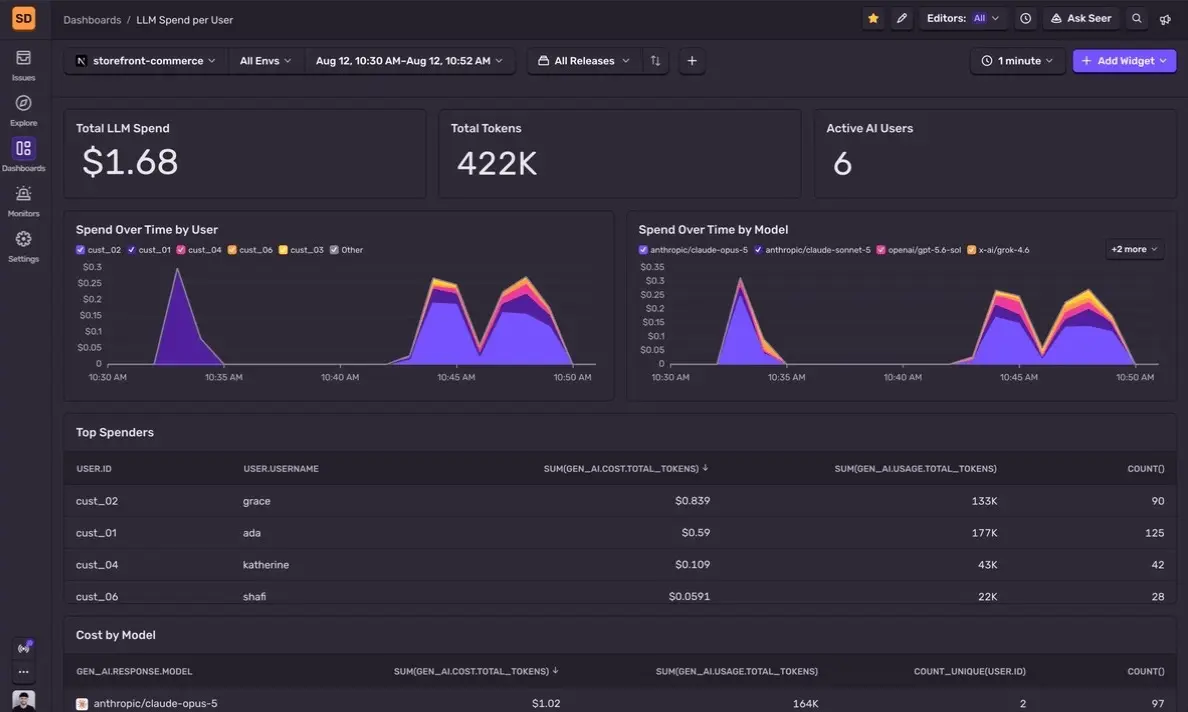1188x712 pixels.
Task: Open Monitors from the sidebar
Action: point(23,201)
